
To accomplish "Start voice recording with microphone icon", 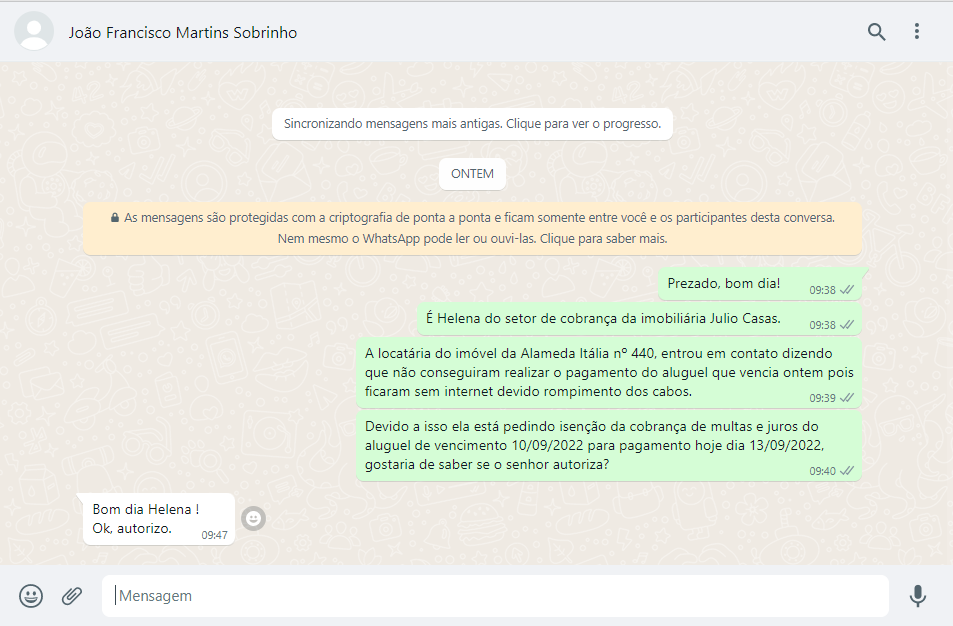I will pyautogui.click(x=917, y=596).
